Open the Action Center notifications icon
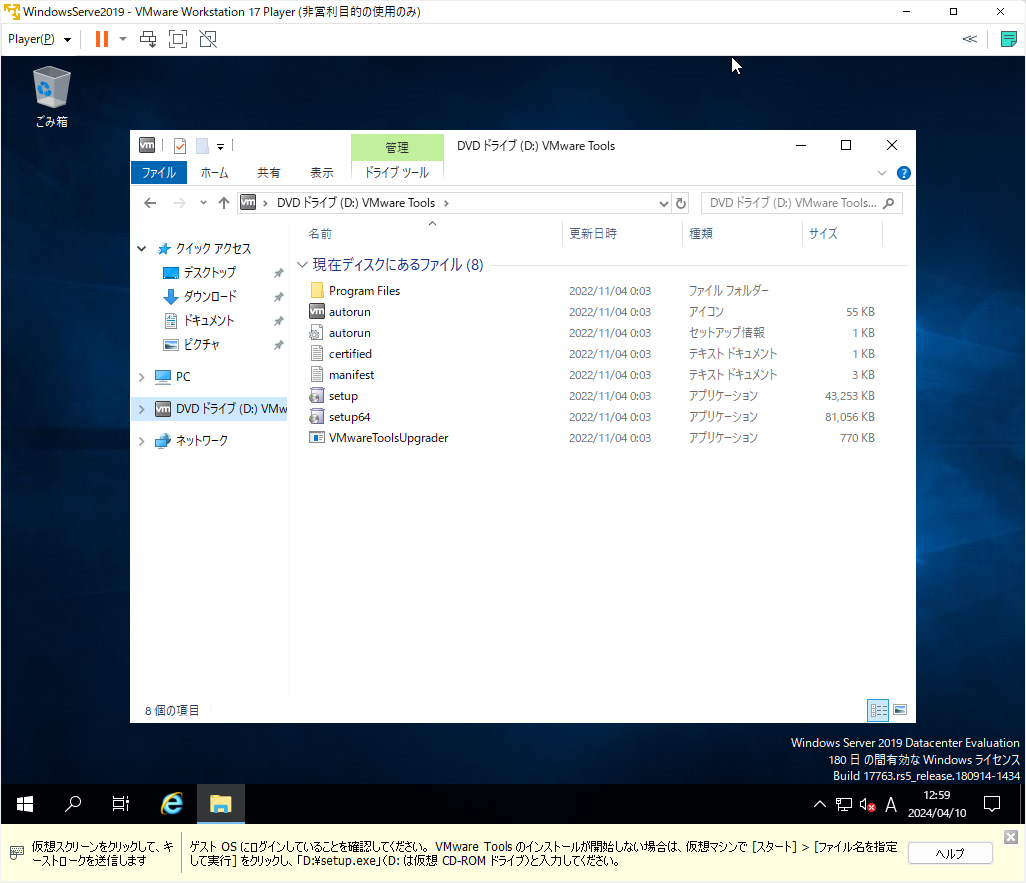 [992, 804]
